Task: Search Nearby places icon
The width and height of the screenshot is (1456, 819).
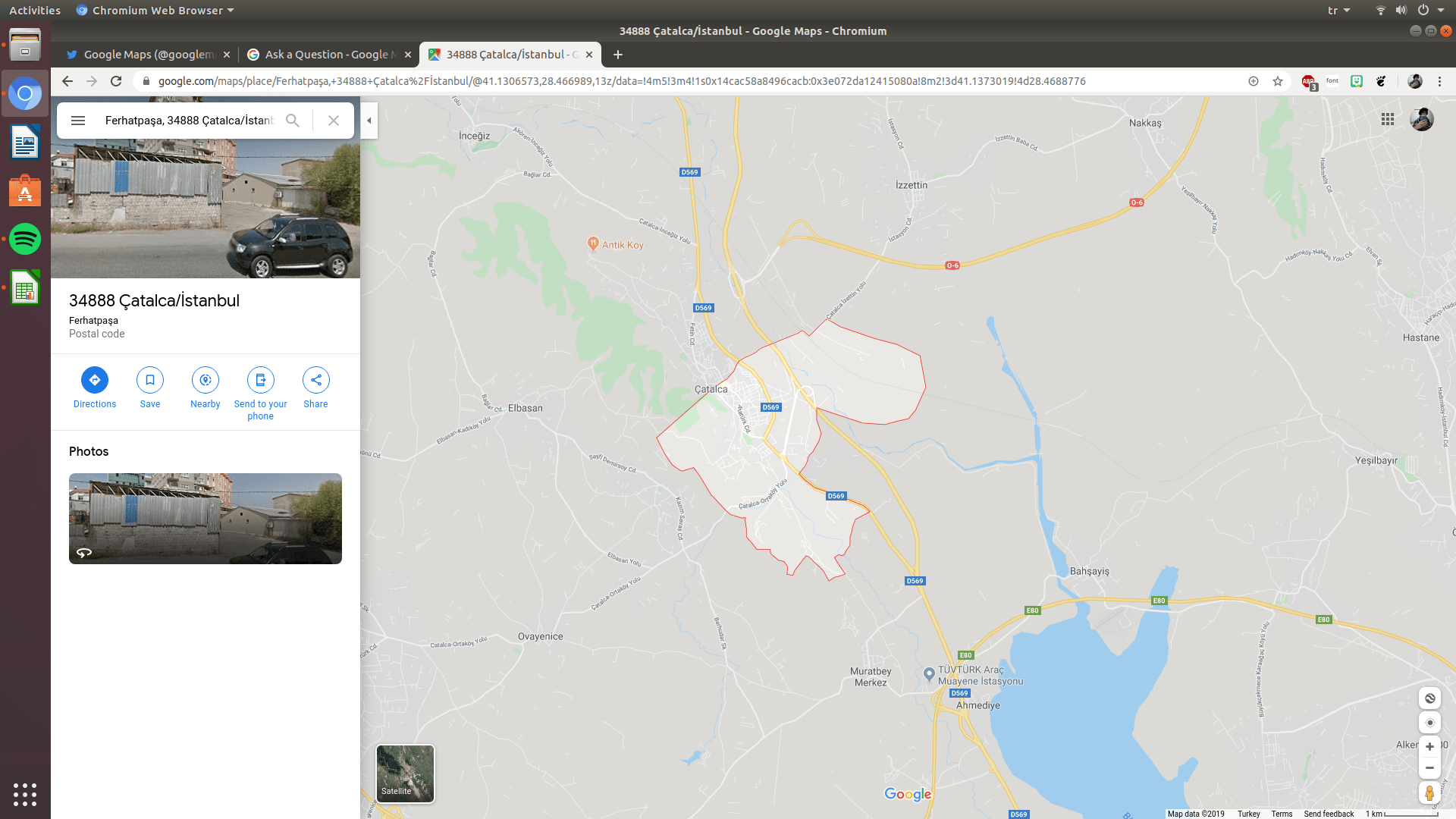Action: point(206,380)
